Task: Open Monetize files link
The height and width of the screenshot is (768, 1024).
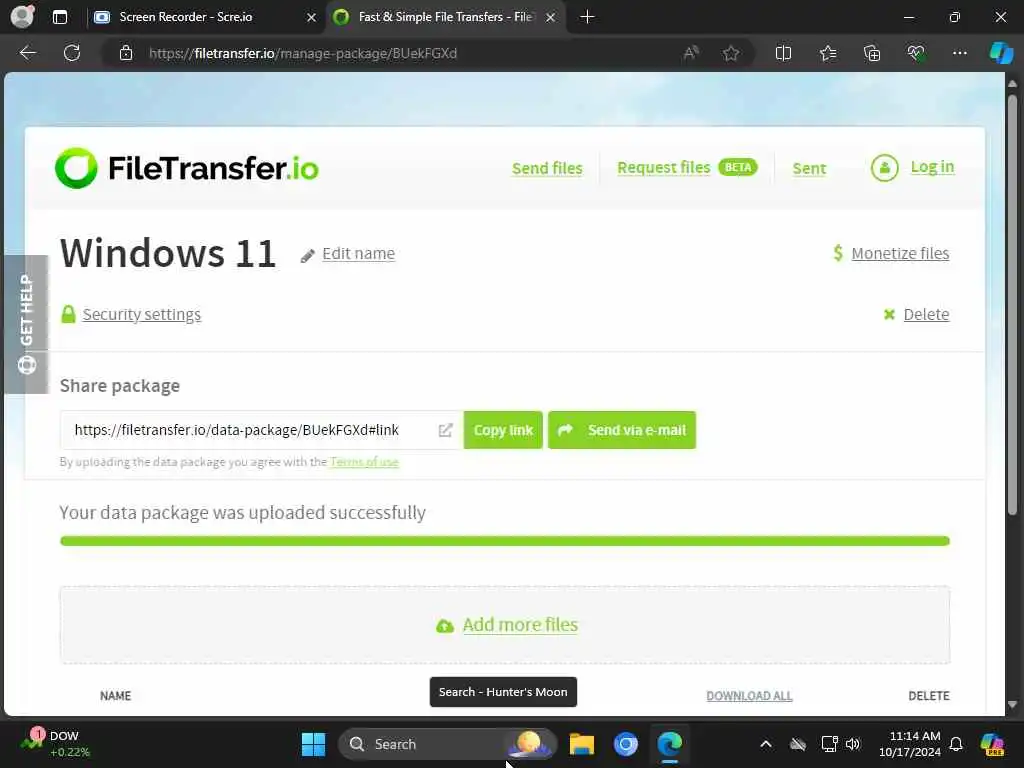Action: coord(900,253)
